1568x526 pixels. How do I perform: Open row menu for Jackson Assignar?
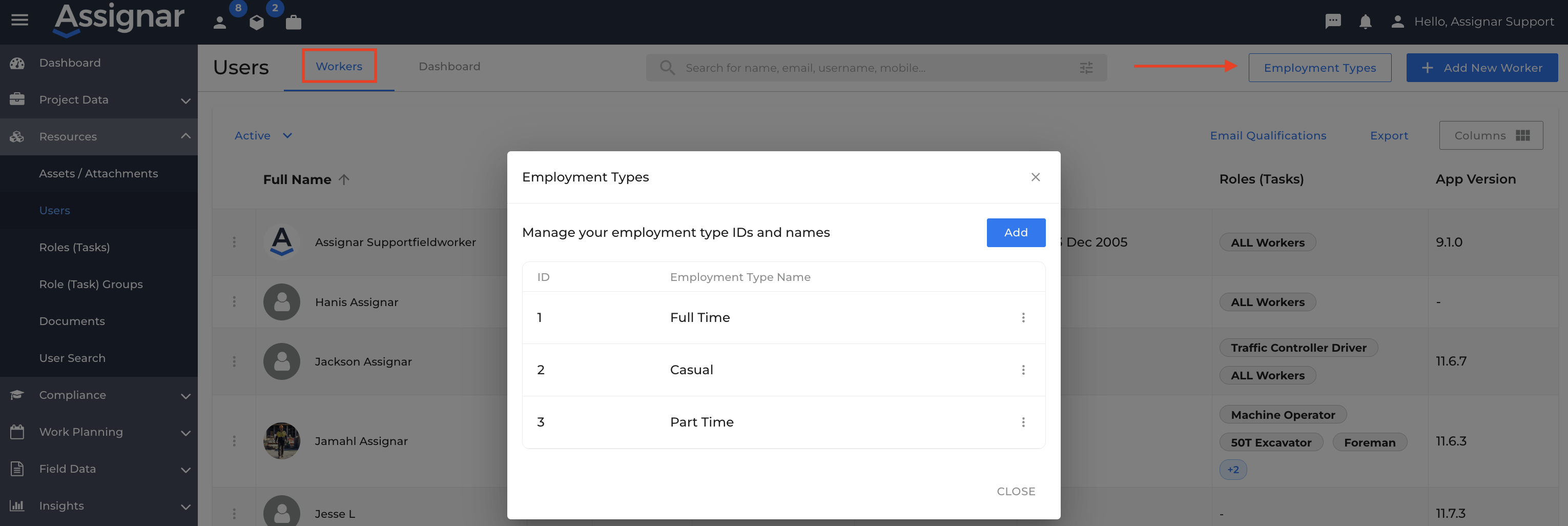point(234,361)
